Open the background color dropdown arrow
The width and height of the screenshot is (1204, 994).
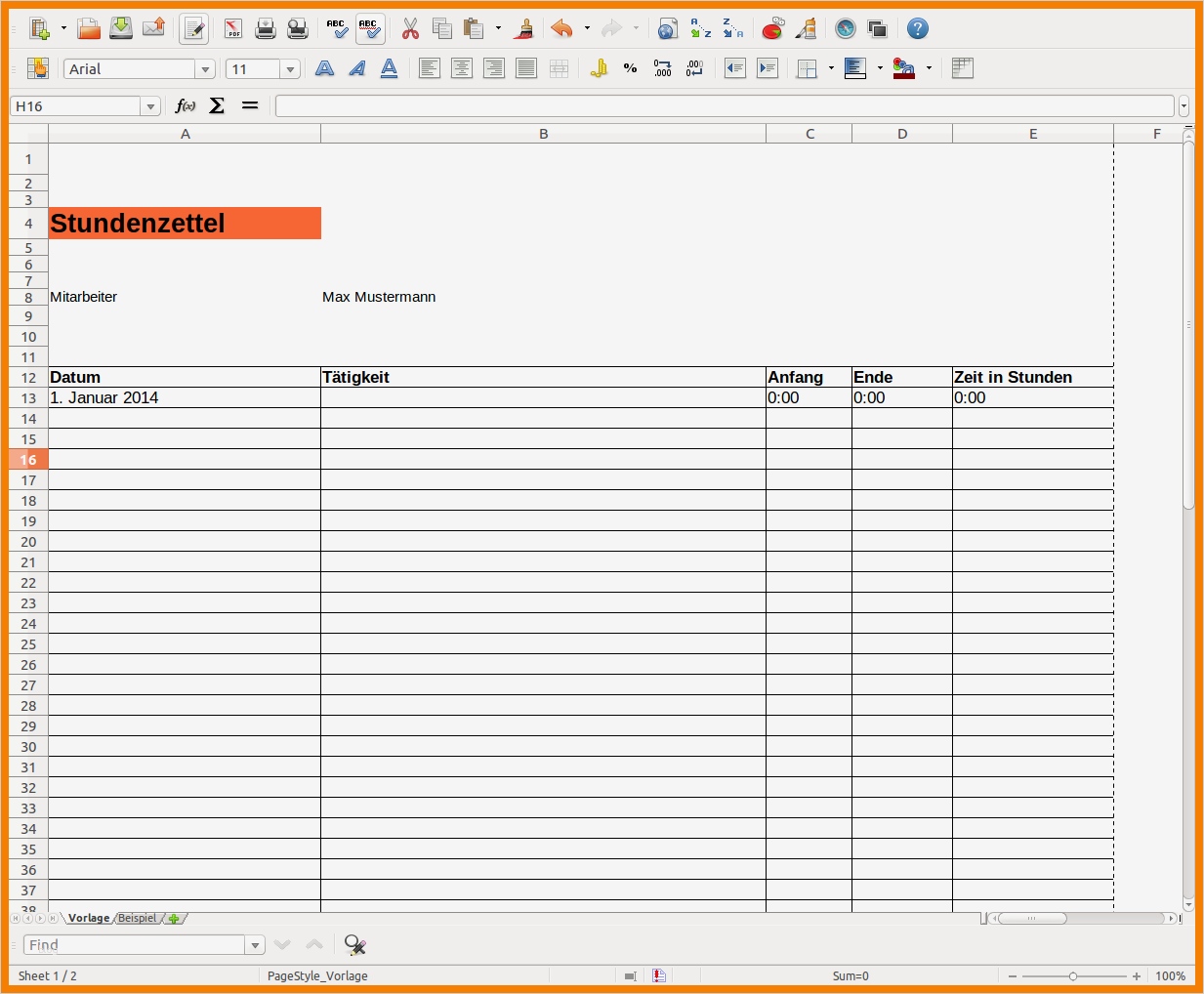929,68
